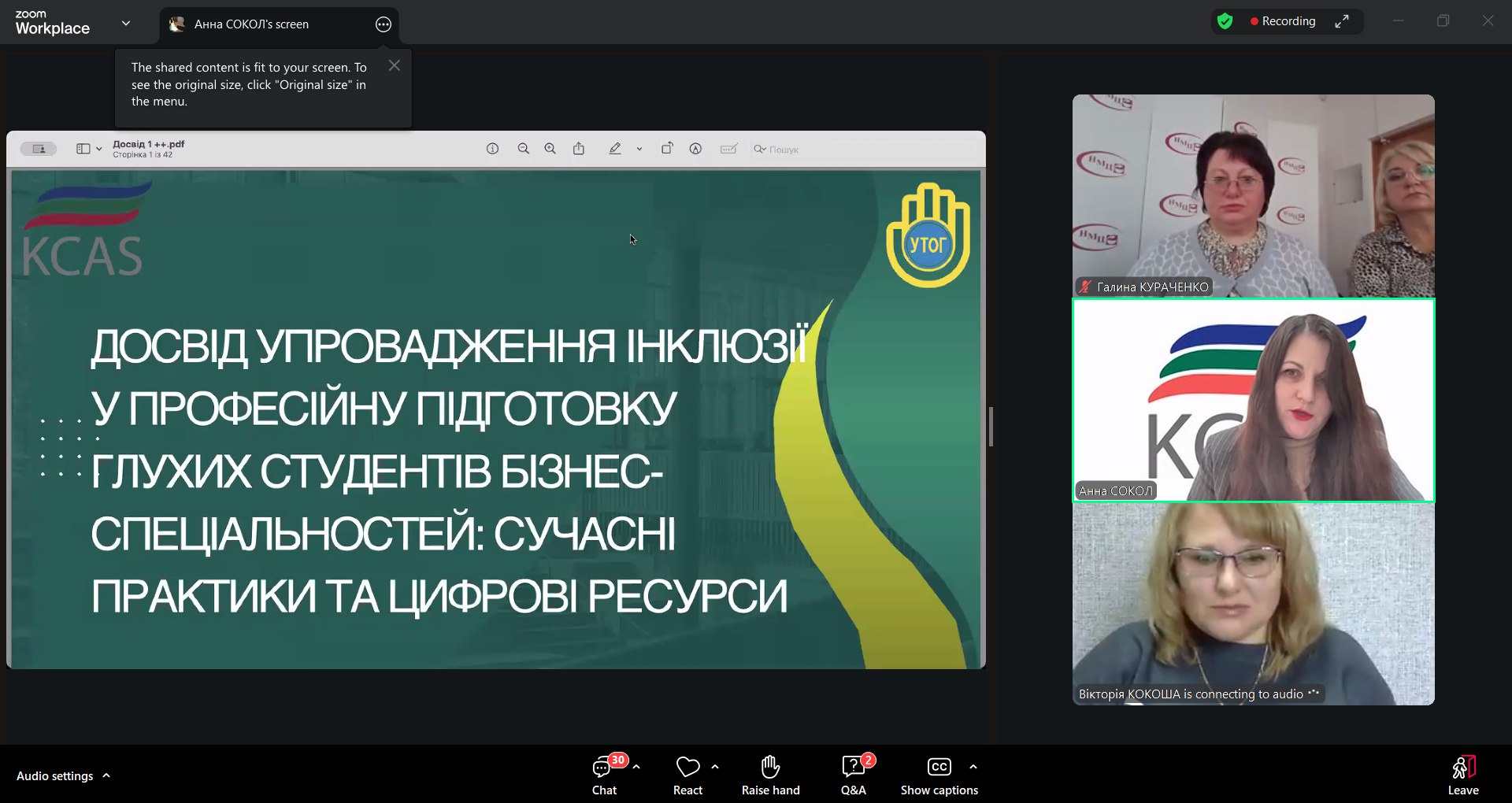Dismiss the shared content size notification
This screenshot has width=1512, height=803.
click(x=395, y=66)
